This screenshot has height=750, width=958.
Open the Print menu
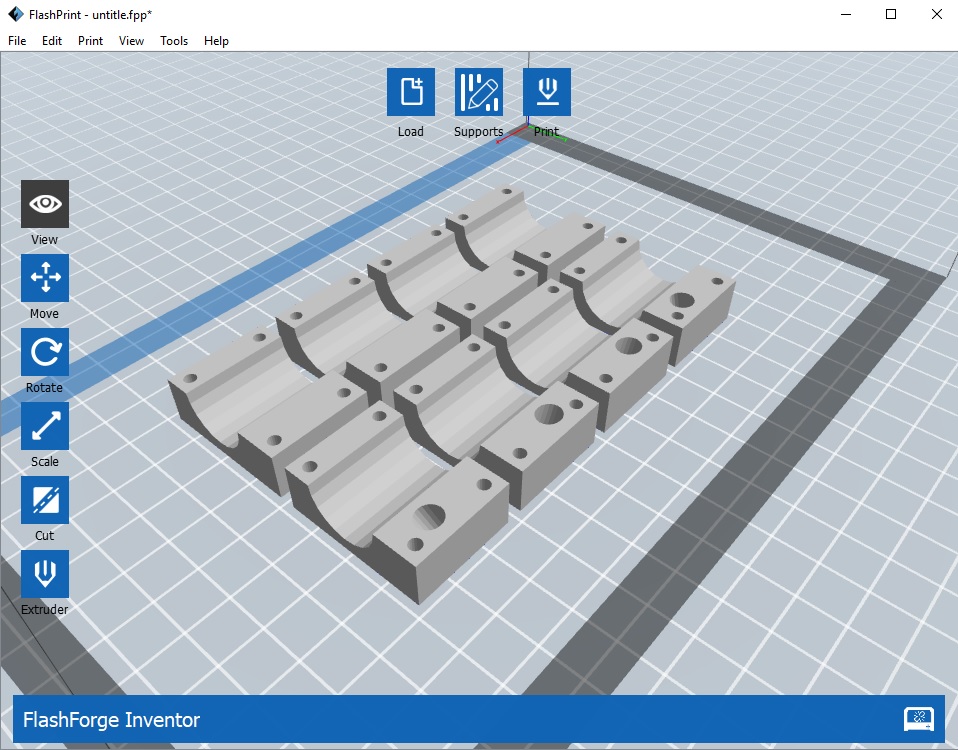[x=90, y=40]
